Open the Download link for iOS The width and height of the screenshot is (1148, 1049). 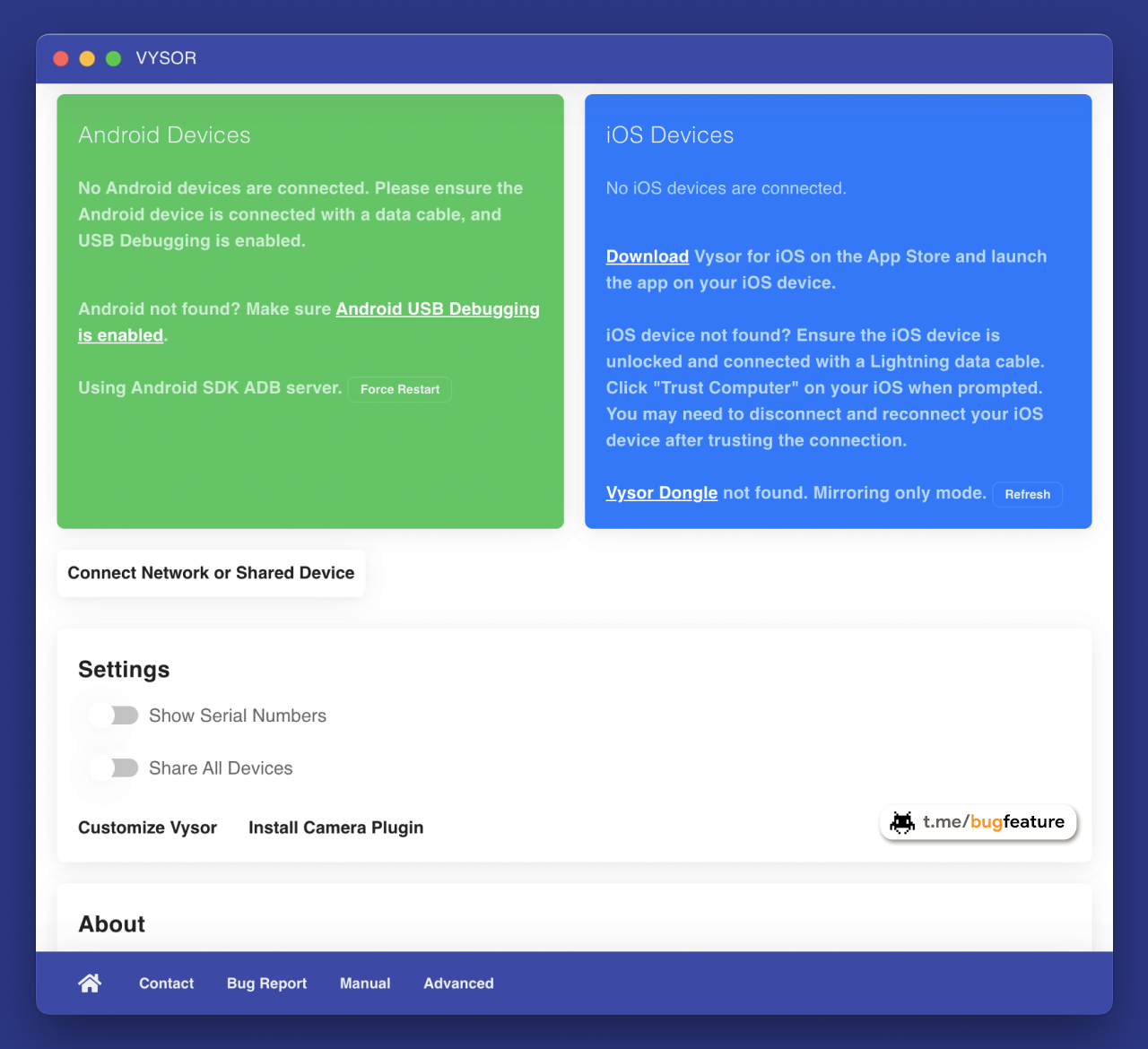click(x=648, y=256)
